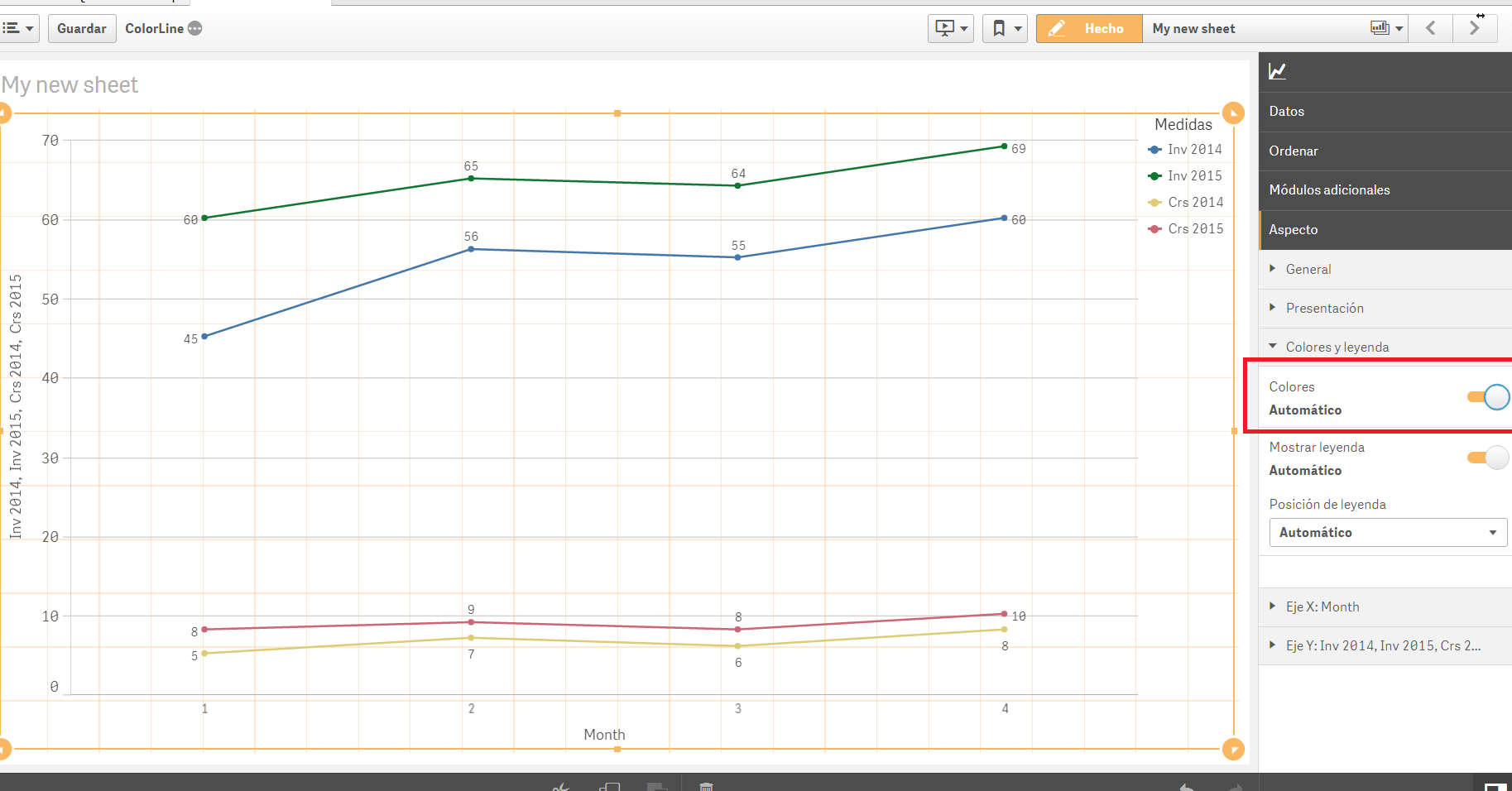Click the Month axis title
This screenshot has height=791, width=1512.
(604, 735)
